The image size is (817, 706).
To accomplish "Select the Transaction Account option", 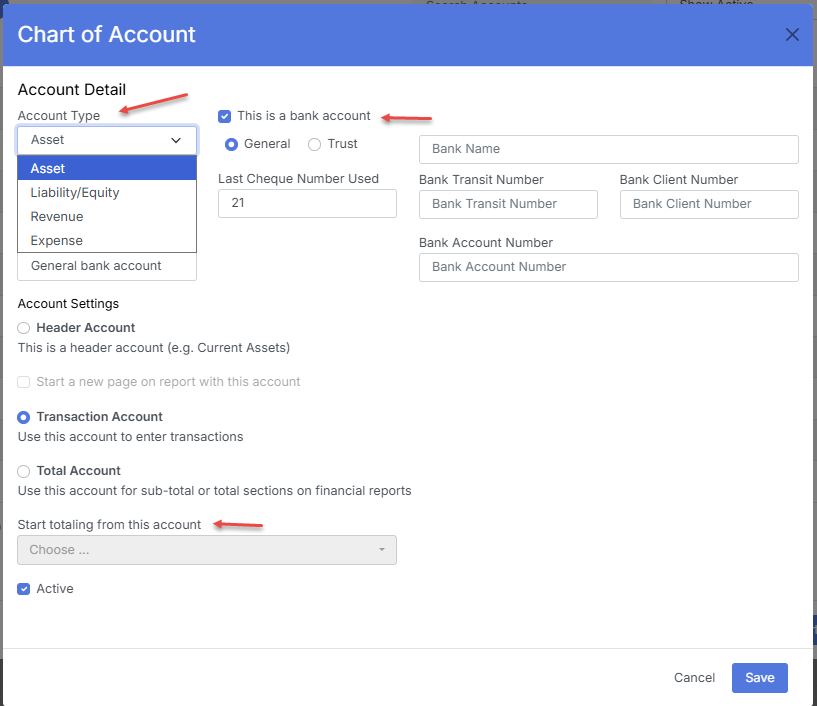I will click(x=24, y=417).
